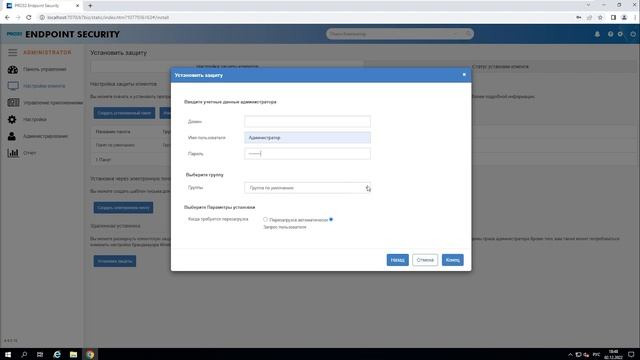This screenshot has height=360, width=640.
Task: Click the power icon at header's right end
Action: tap(633, 34)
